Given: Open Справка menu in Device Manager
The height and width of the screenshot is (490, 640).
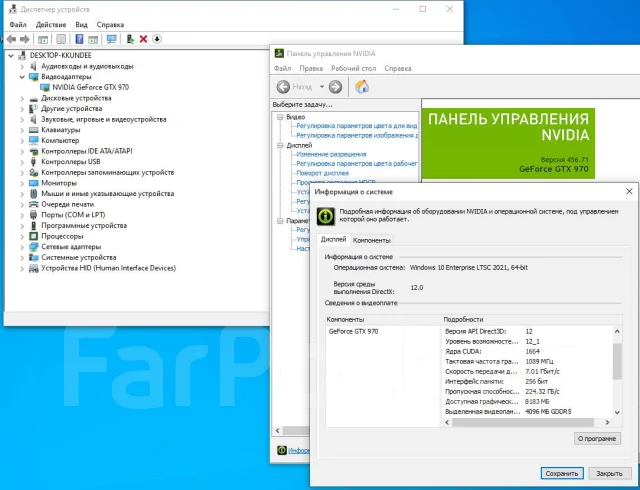Looking at the screenshot, I should (110, 25).
